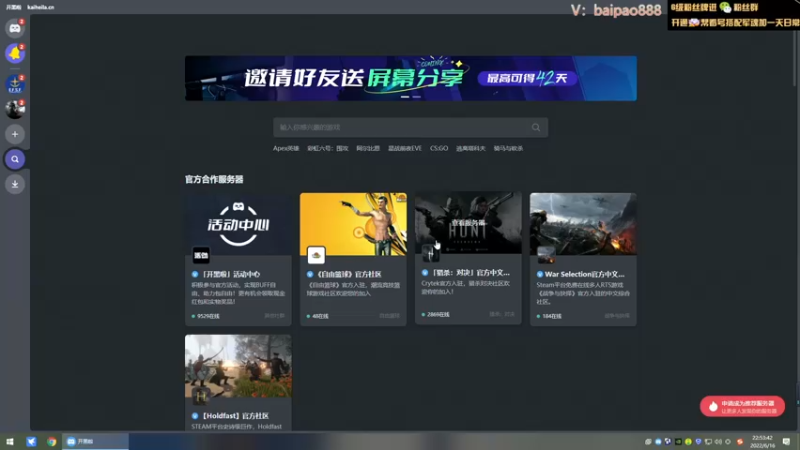
Task: Open the Windows Start button
Action: point(10,441)
